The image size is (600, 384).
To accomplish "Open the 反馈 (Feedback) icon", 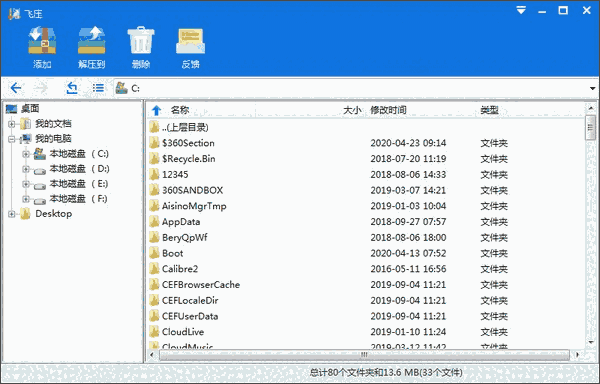I will click(x=190, y=41).
